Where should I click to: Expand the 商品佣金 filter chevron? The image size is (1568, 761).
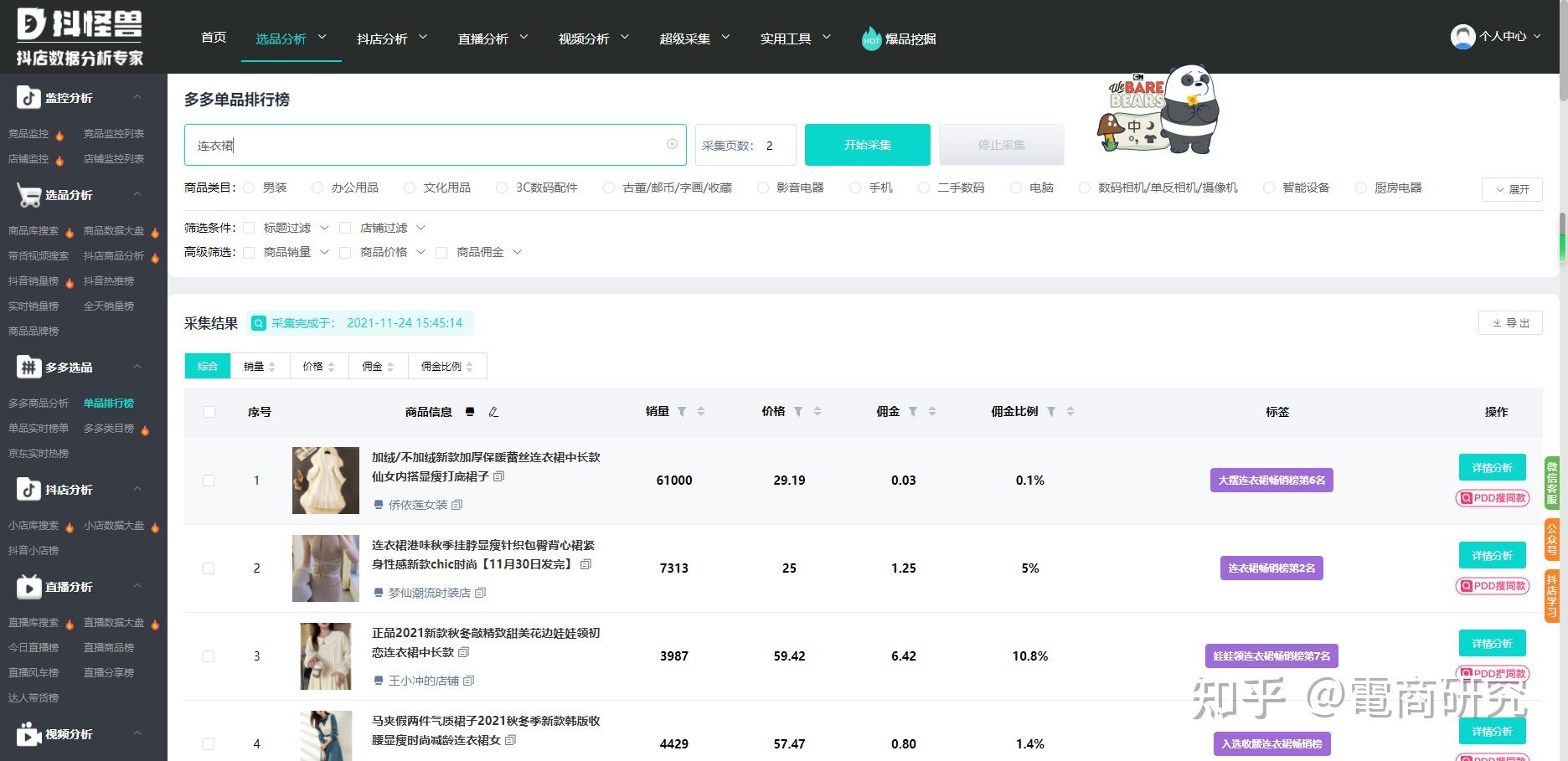[x=517, y=252]
